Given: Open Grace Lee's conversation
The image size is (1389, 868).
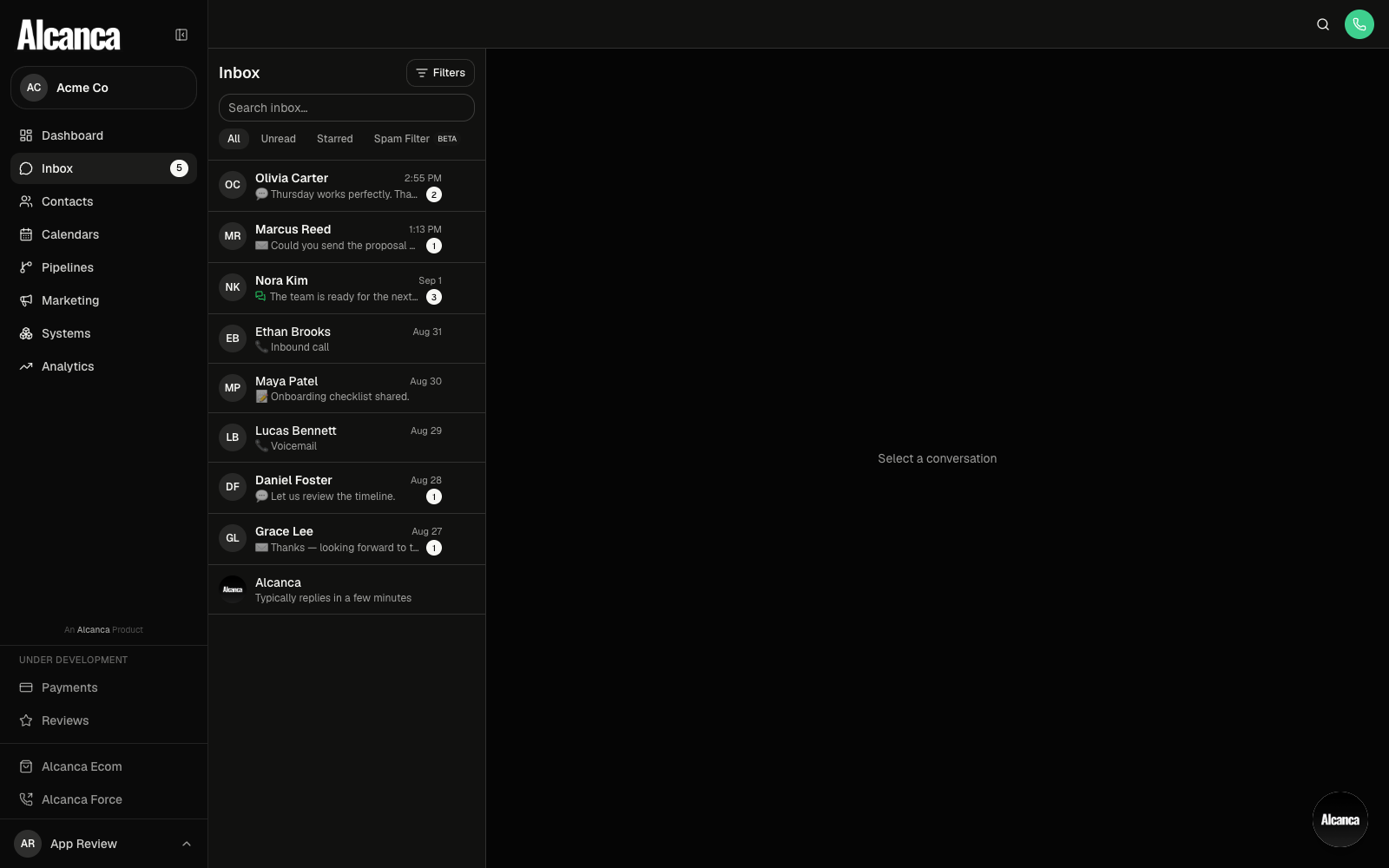Looking at the screenshot, I should (x=346, y=539).
